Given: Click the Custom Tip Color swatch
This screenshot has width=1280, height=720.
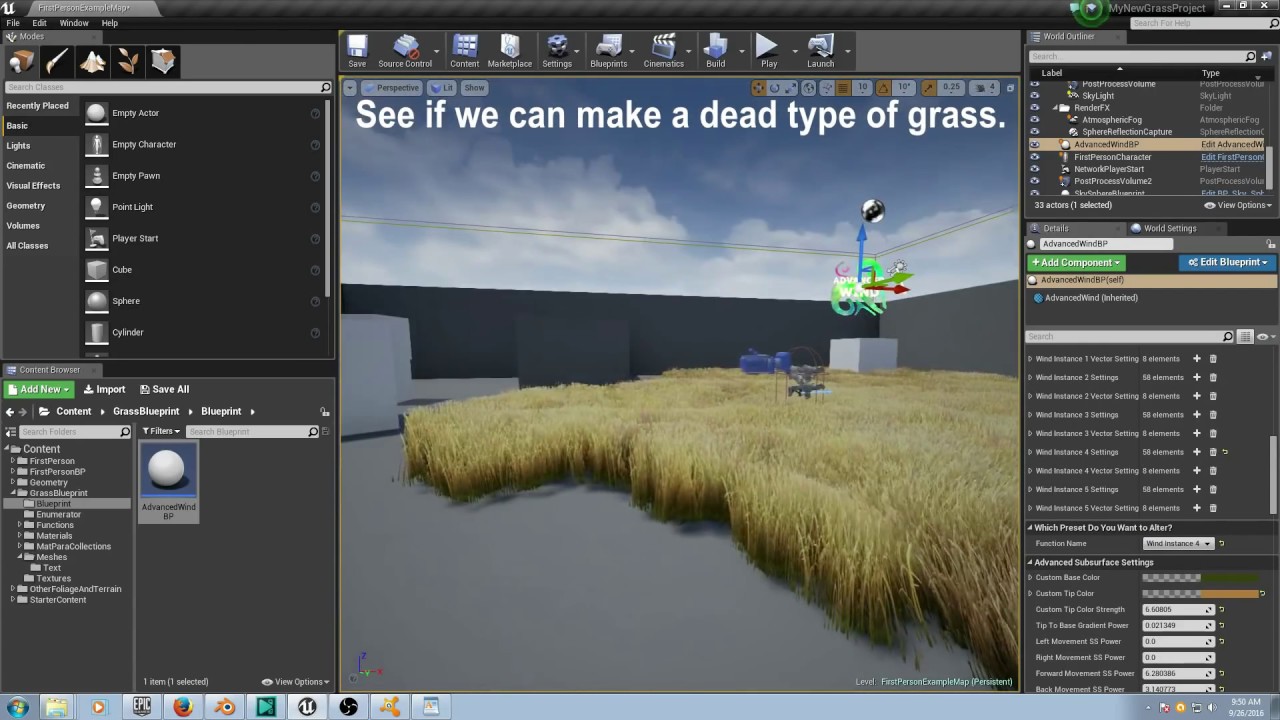Looking at the screenshot, I should [1200, 594].
